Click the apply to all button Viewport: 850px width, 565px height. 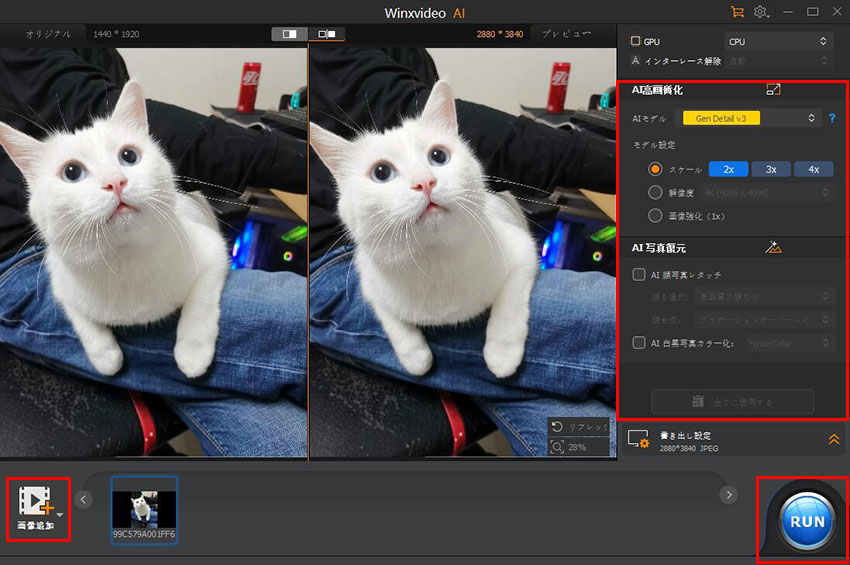click(733, 402)
